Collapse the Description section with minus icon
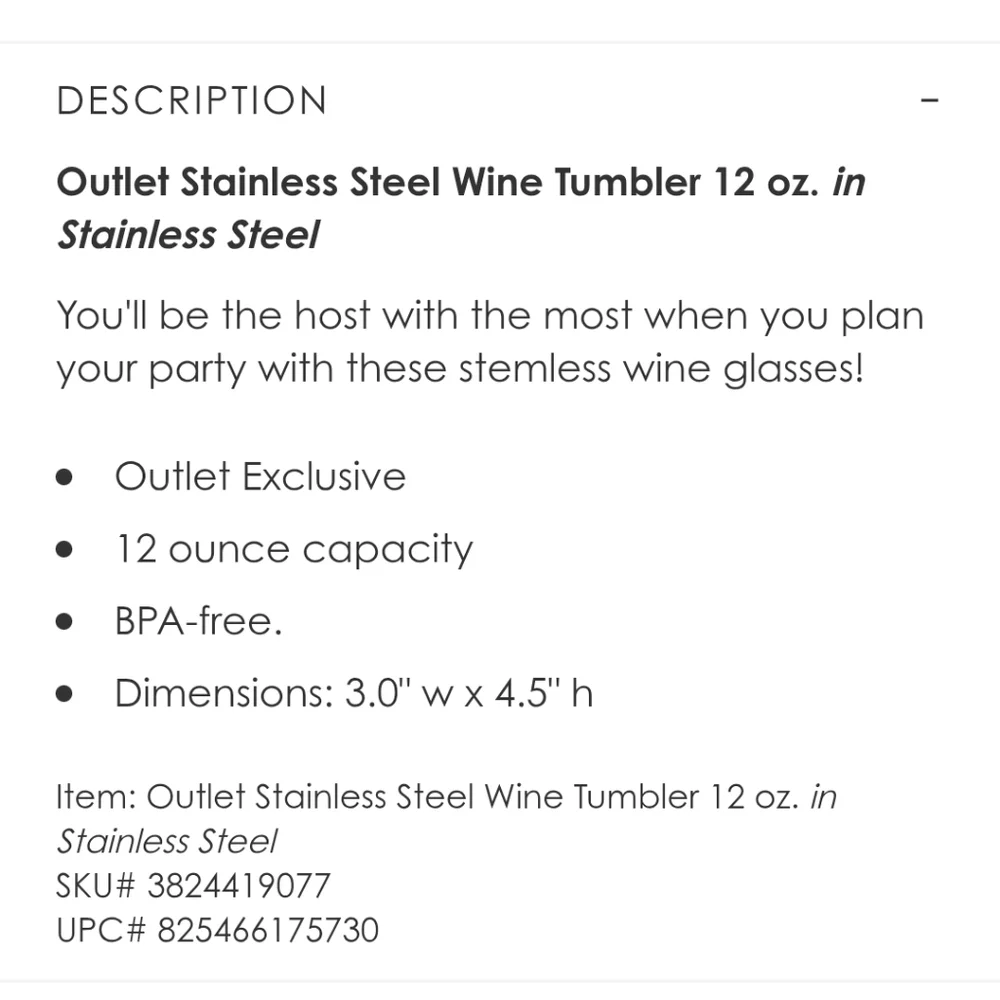 930,101
